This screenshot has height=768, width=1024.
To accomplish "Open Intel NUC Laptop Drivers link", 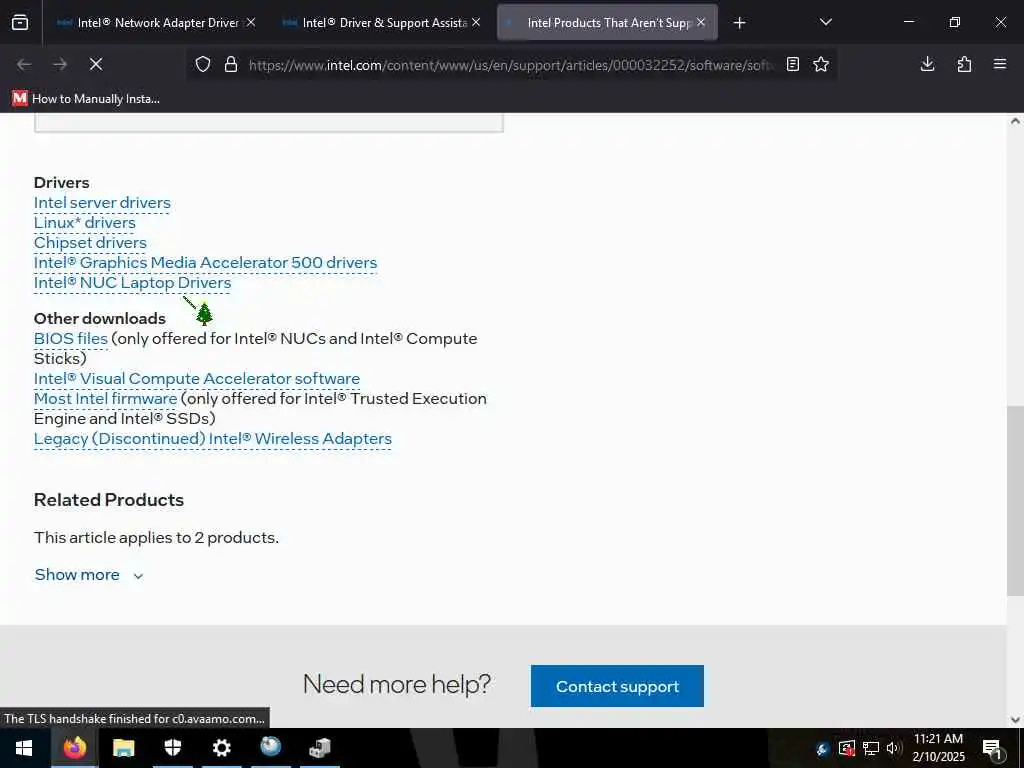I will pyautogui.click(x=133, y=283).
